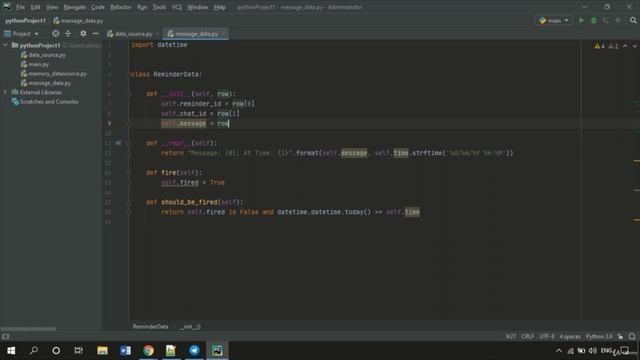Click ReminderData breadcrumb below editor
This screenshot has width=640, height=360.
(x=150, y=327)
